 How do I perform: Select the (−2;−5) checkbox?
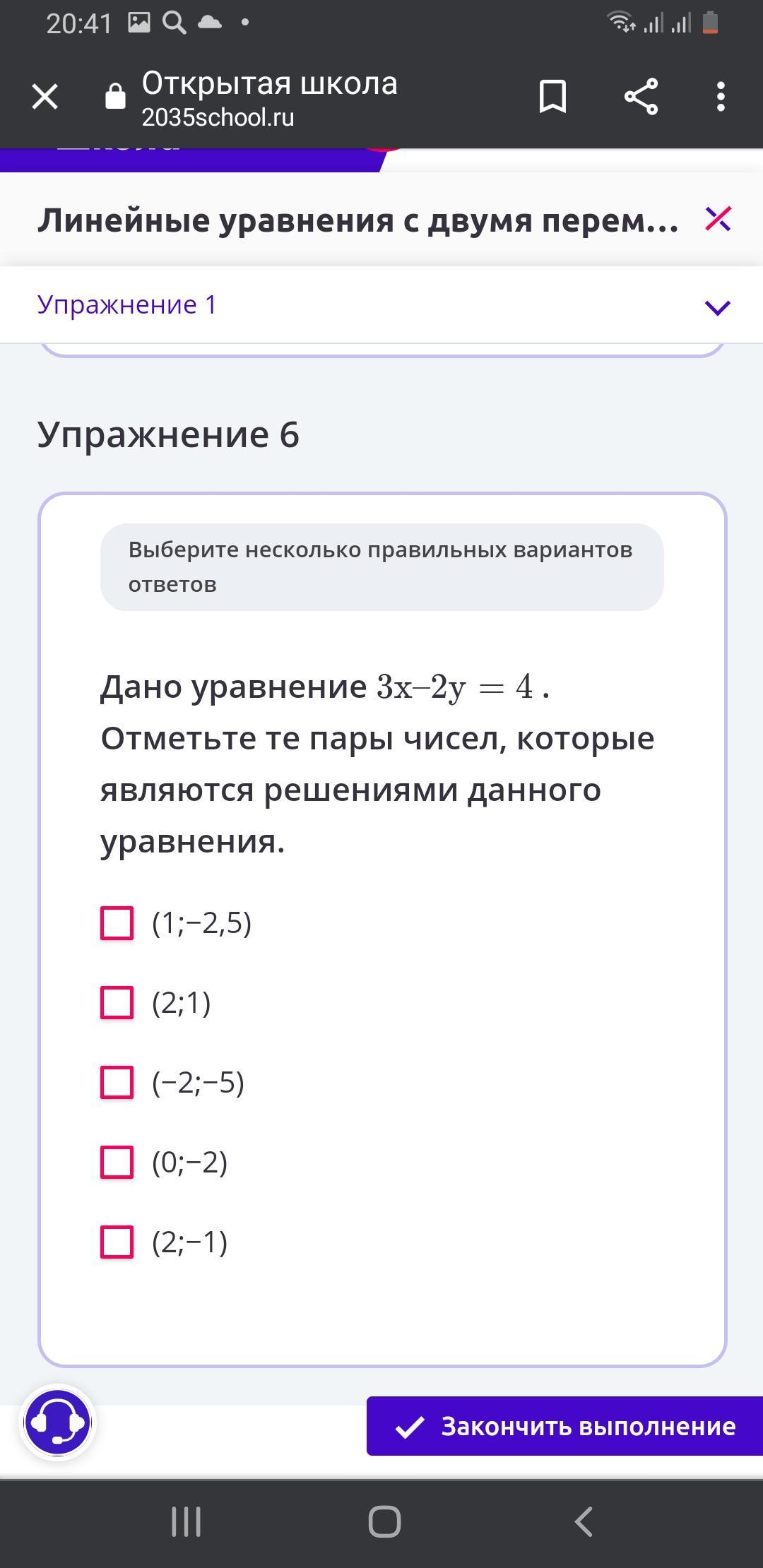coord(117,1083)
